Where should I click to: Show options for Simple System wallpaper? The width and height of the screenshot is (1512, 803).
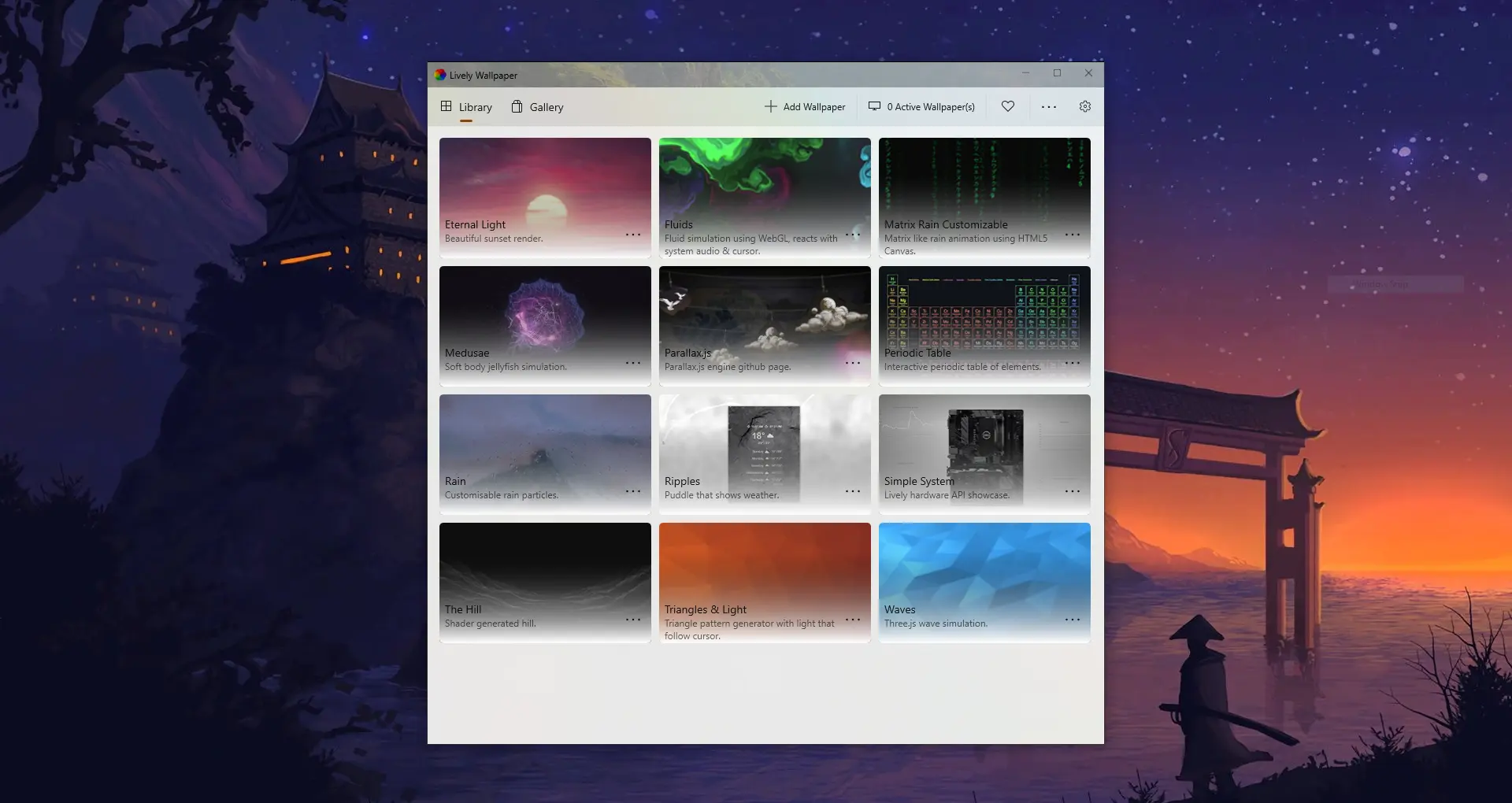click(x=1072, y=491)
